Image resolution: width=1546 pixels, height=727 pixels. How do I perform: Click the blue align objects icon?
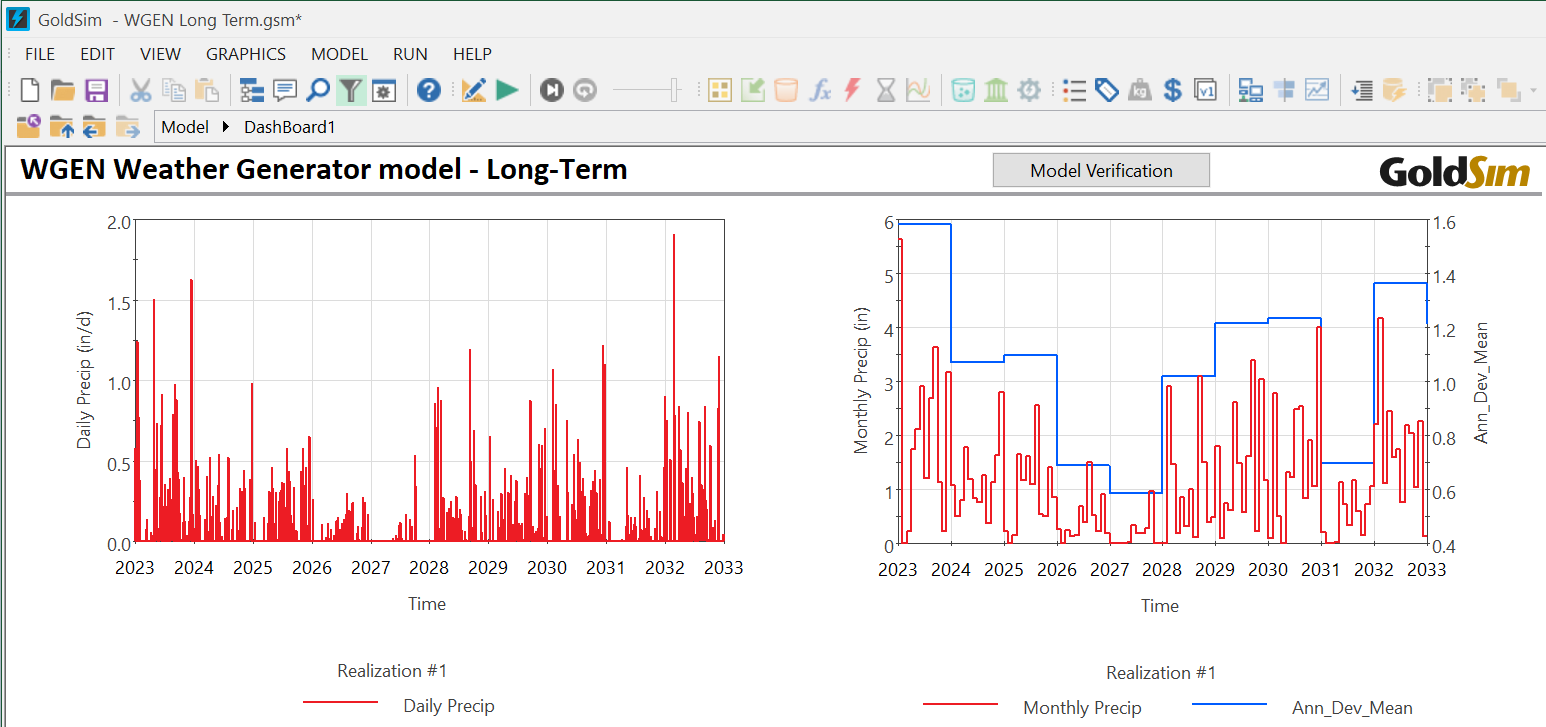pyautogui.click(x=1284, y=90)
